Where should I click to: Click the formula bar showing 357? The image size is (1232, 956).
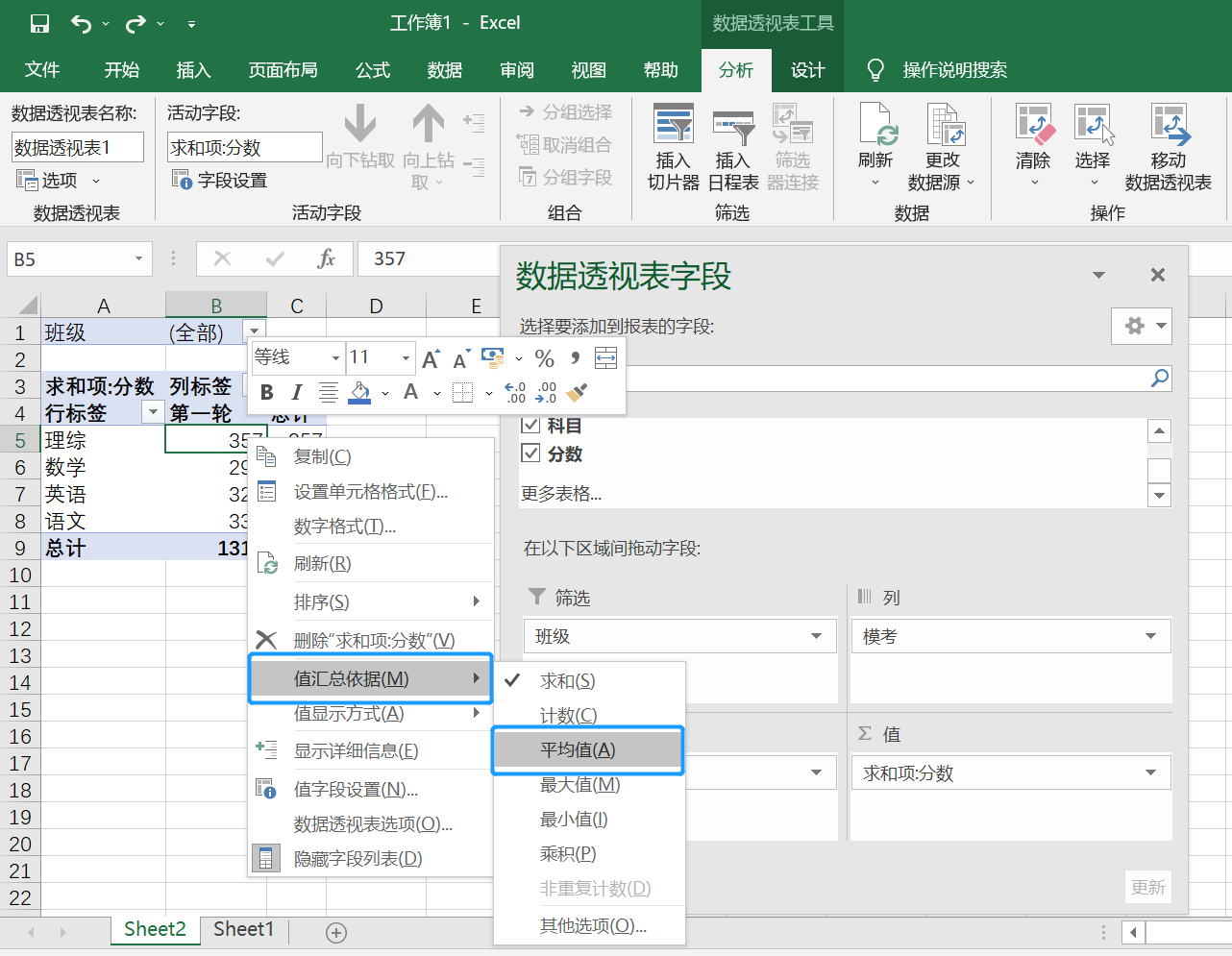(x=429, y=258)
